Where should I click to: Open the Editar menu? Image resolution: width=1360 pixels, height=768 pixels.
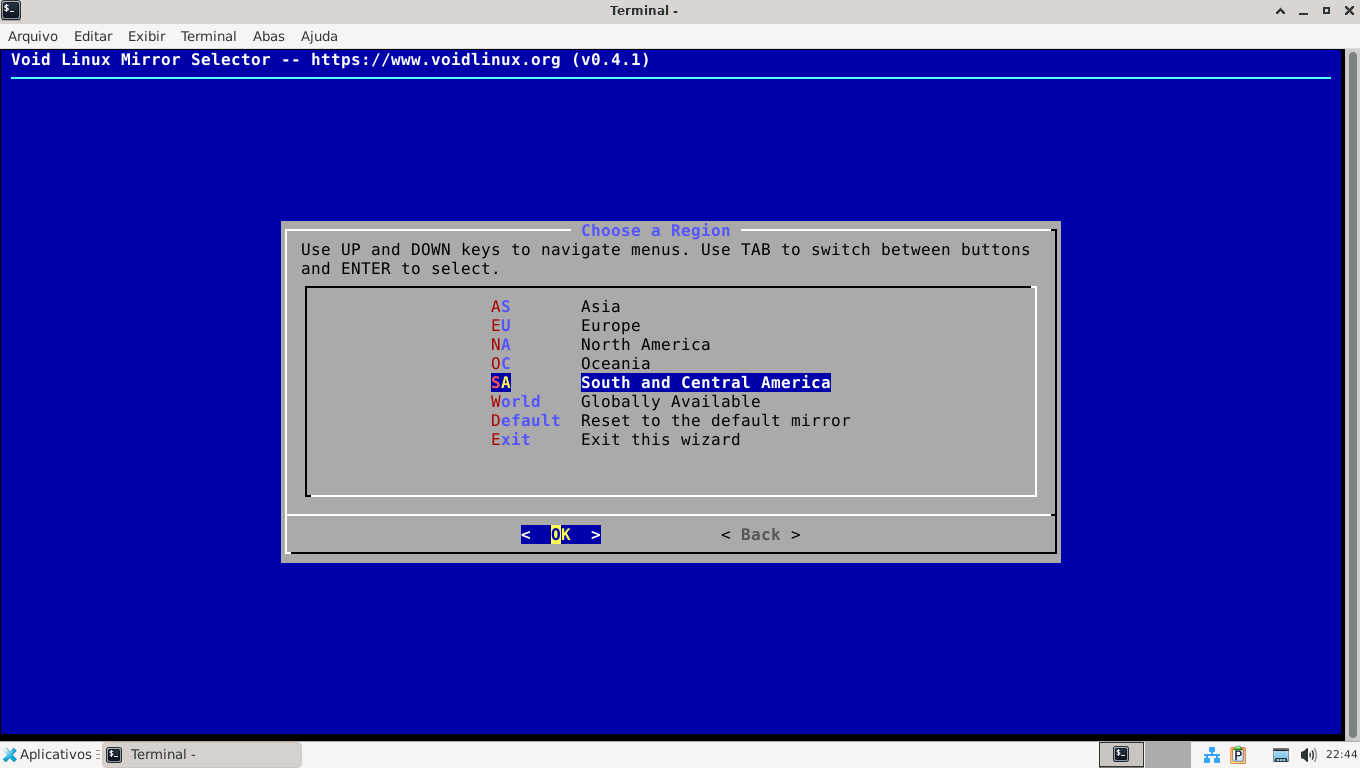[93, 36]
